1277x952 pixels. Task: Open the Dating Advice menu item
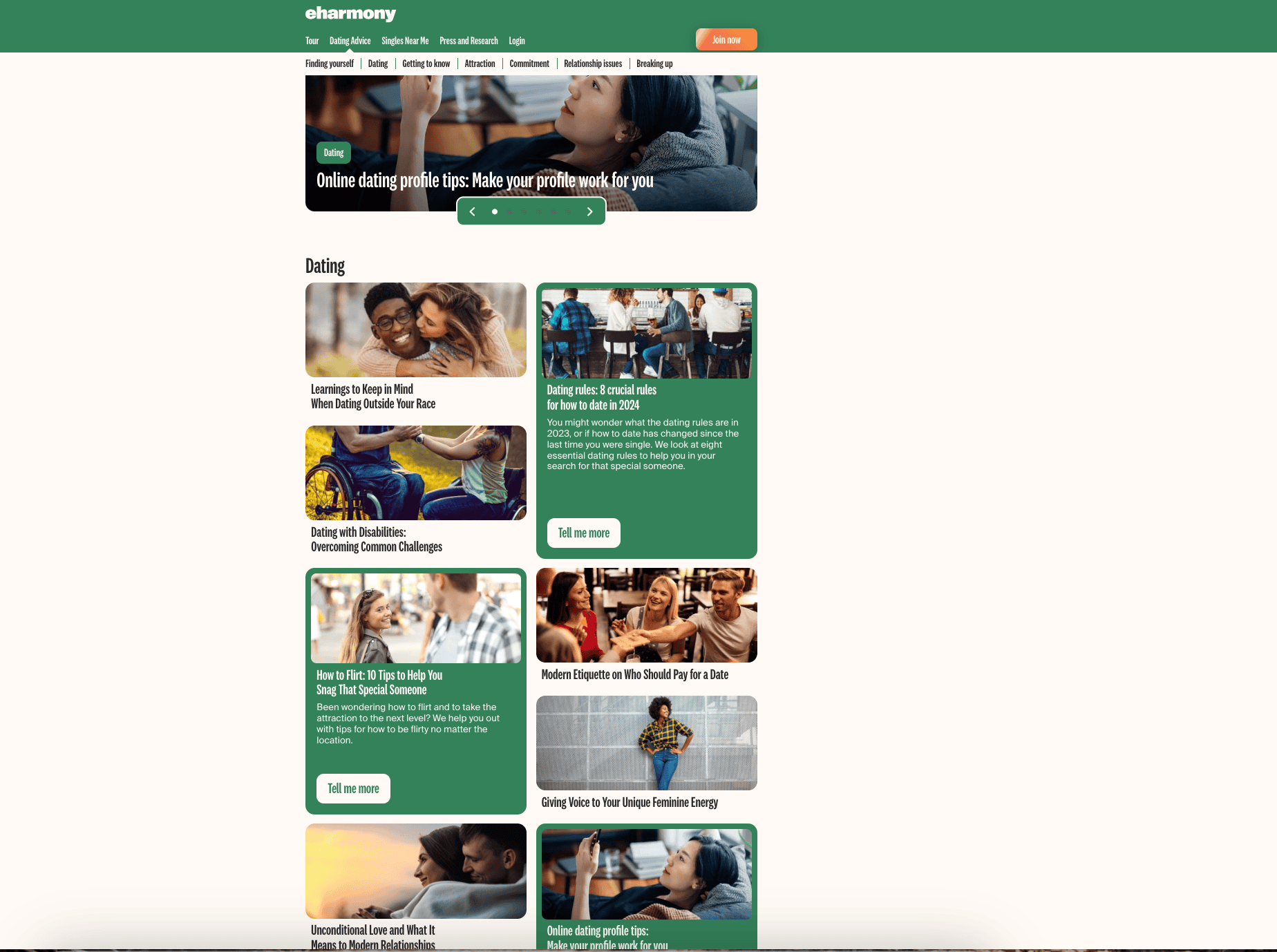tap(350, 41)
